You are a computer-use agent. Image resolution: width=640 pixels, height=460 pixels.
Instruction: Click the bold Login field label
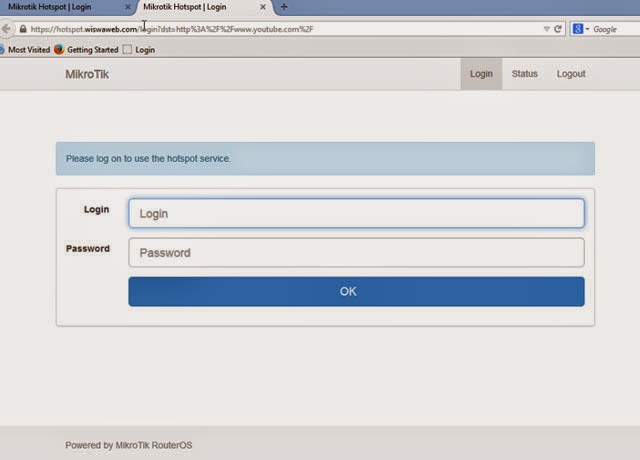pyautogui.click(x=96, y=209)
